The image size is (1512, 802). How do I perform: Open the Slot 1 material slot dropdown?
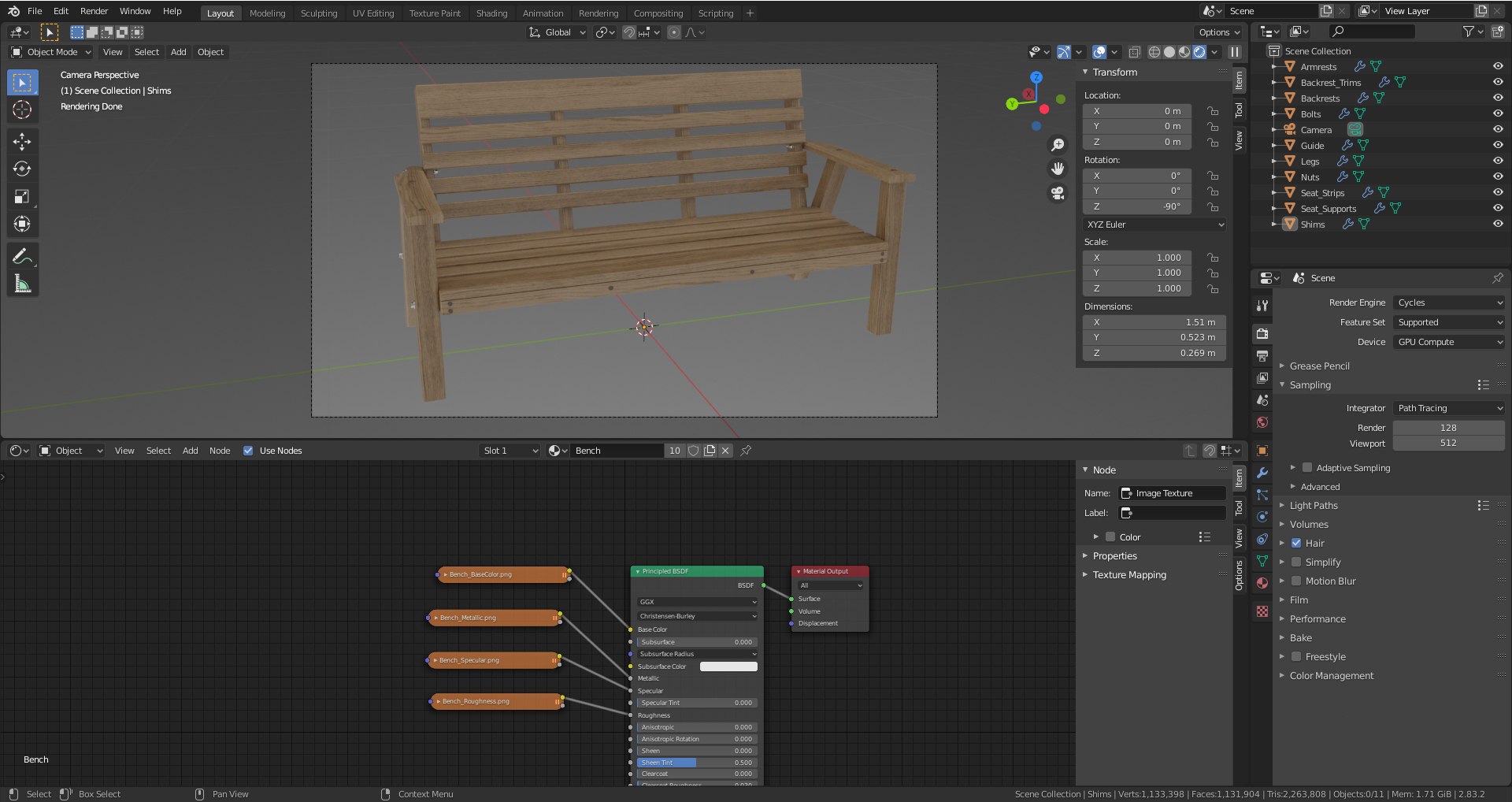pyautogui.click(x=510, y=451)
